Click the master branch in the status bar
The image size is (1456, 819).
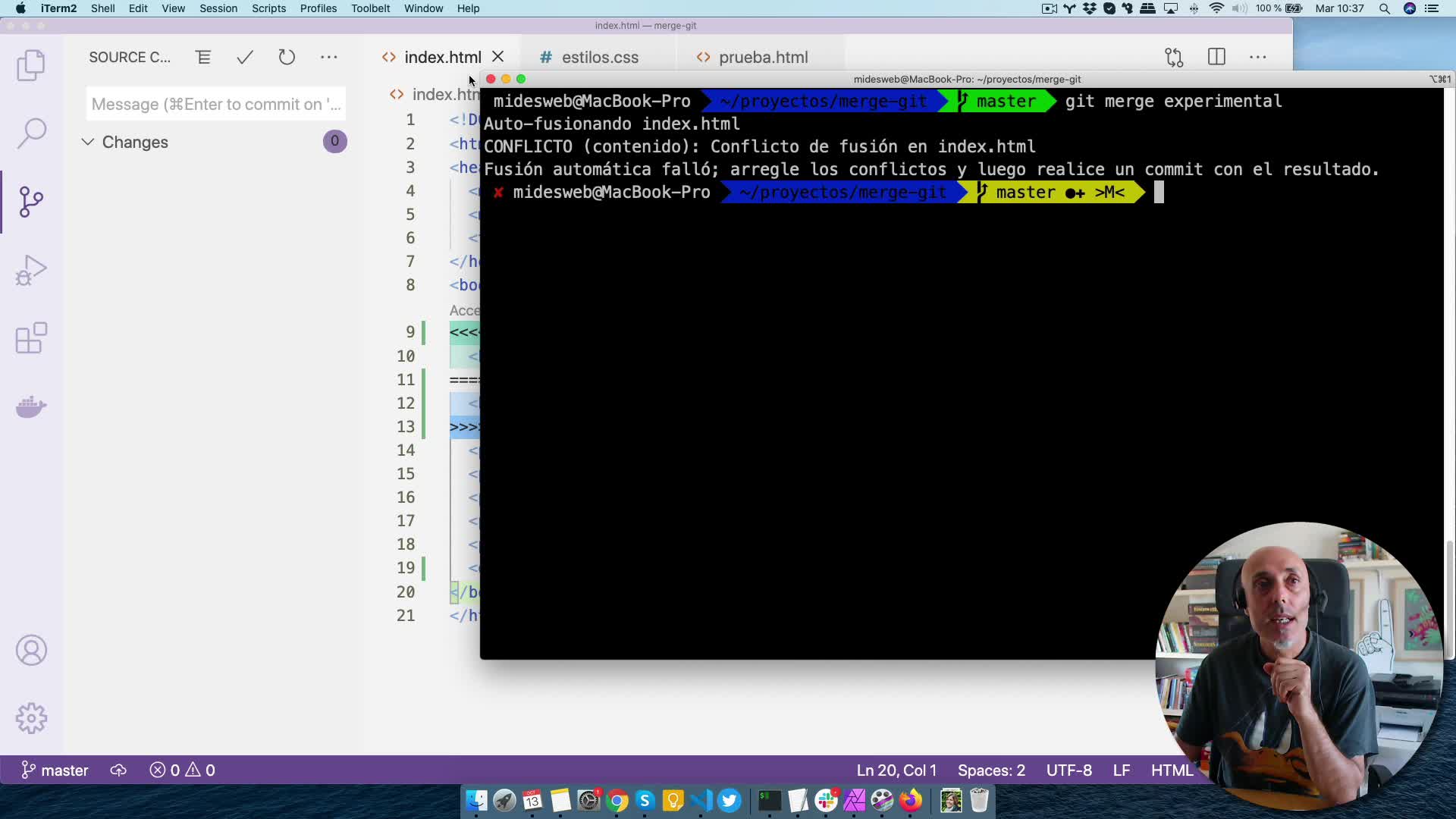pos(54,770)
